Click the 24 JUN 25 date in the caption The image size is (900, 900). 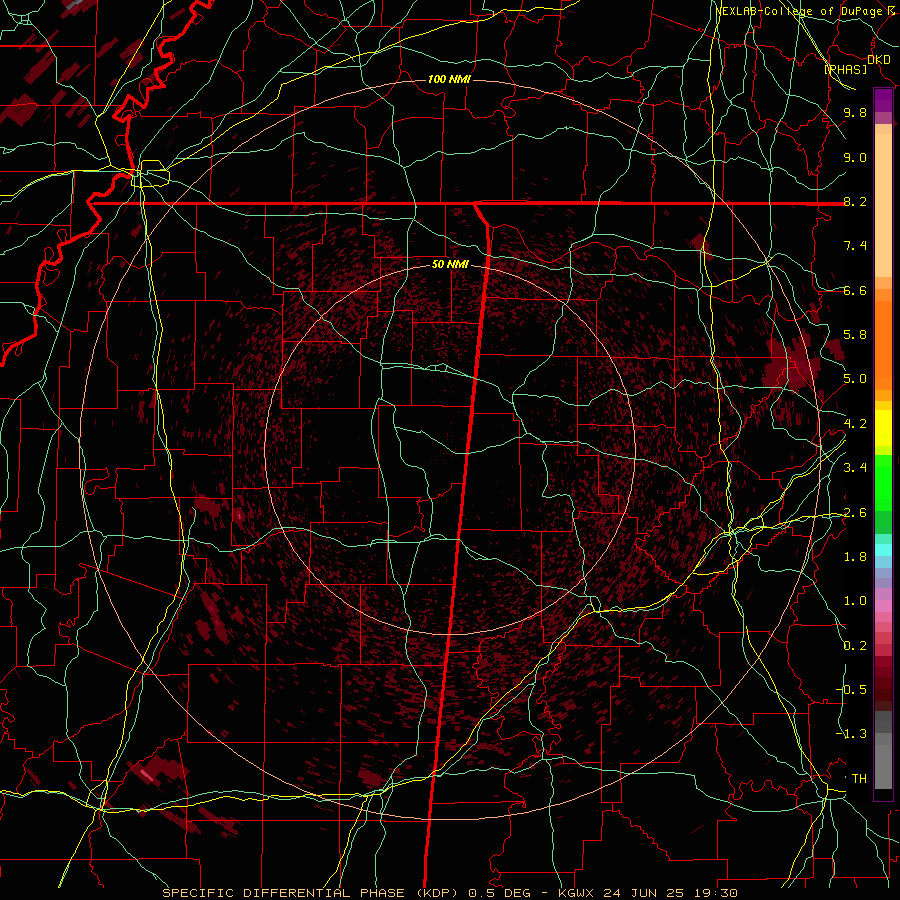[x=642, y=893]
